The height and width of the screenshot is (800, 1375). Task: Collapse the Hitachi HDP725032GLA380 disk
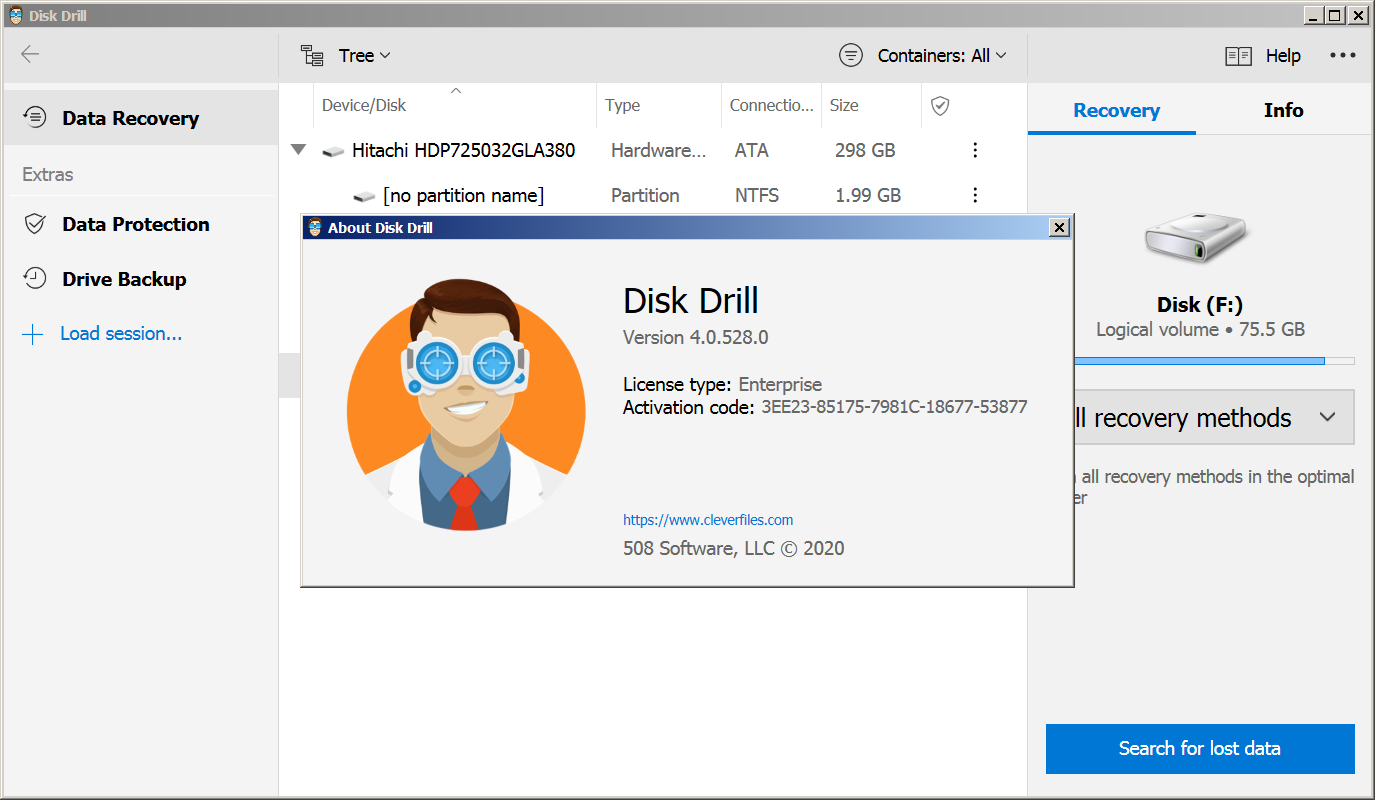(298, 150)
